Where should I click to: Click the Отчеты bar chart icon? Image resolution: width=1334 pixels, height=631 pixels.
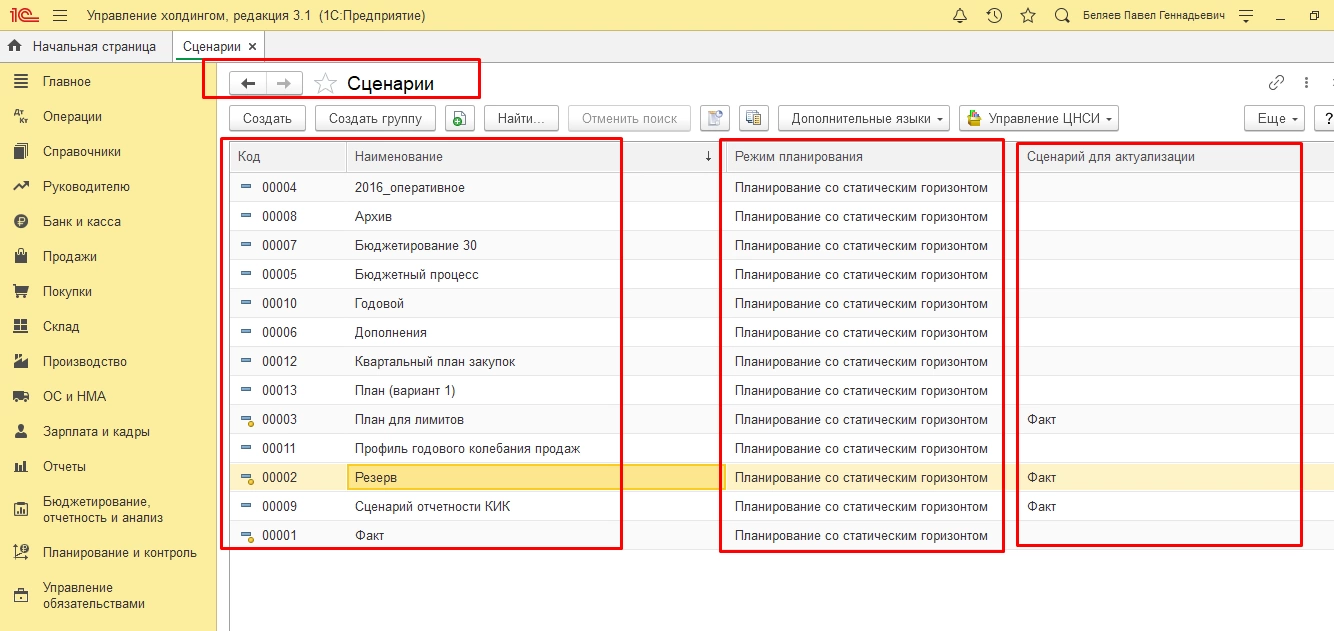[x=20, y=466]
